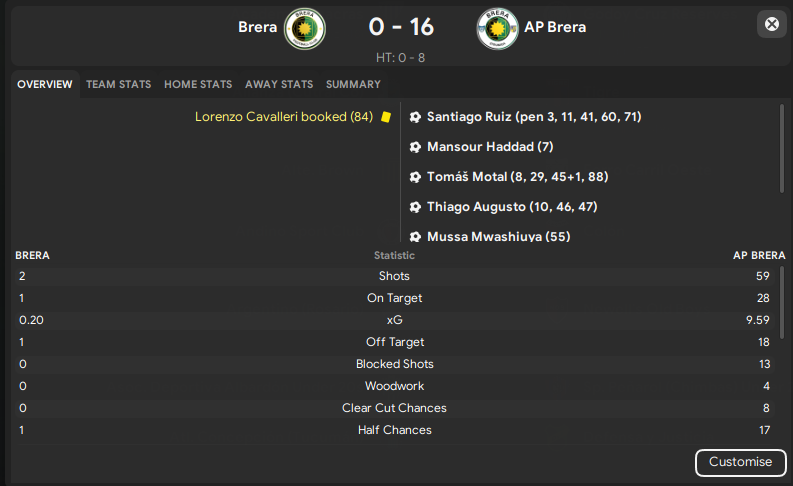
Task: Select the Away Stats tab
Action: [279, 84]
